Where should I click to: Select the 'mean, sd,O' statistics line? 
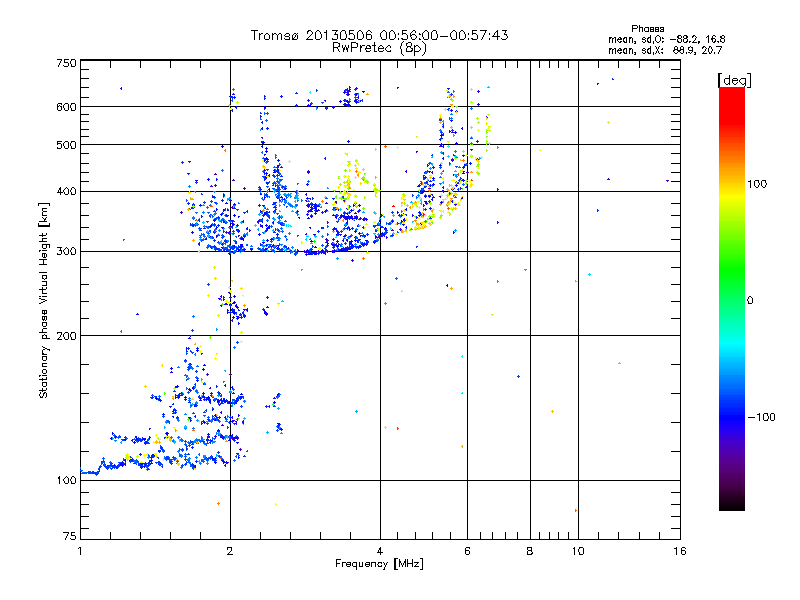[666, 39]
